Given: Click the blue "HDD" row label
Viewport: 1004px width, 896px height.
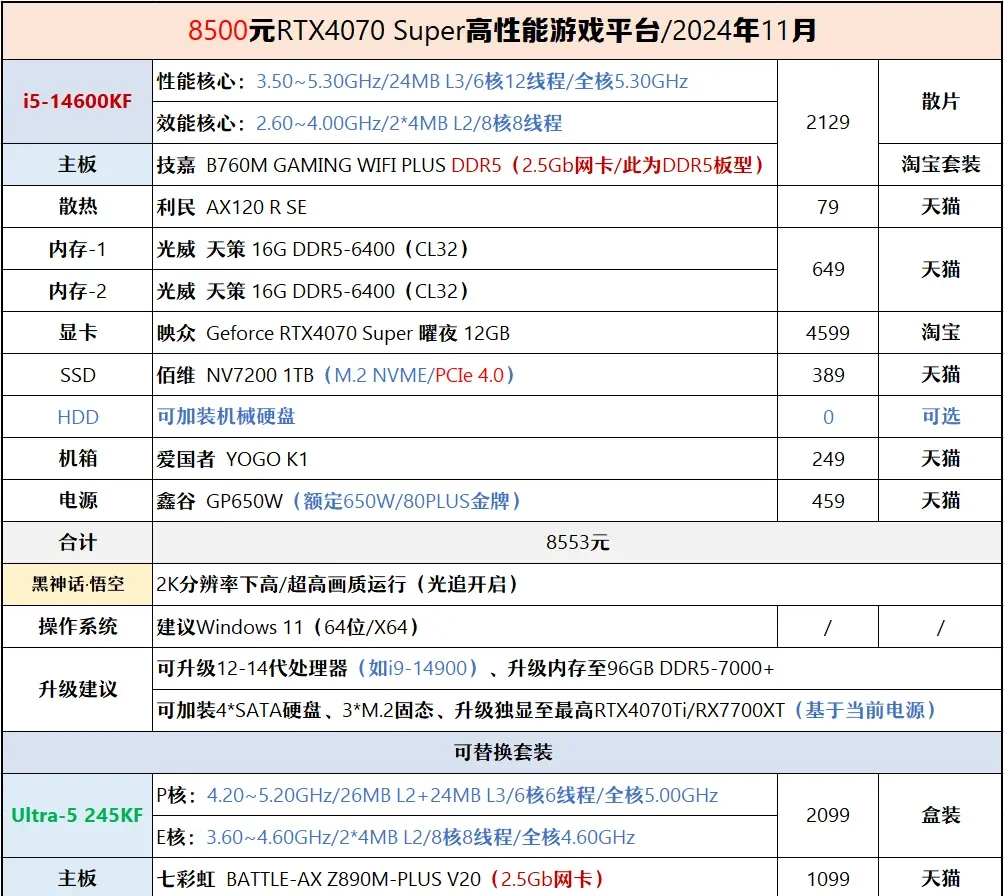Looking at the screenshot, I should pyautogui.click(x=77, y=417).
